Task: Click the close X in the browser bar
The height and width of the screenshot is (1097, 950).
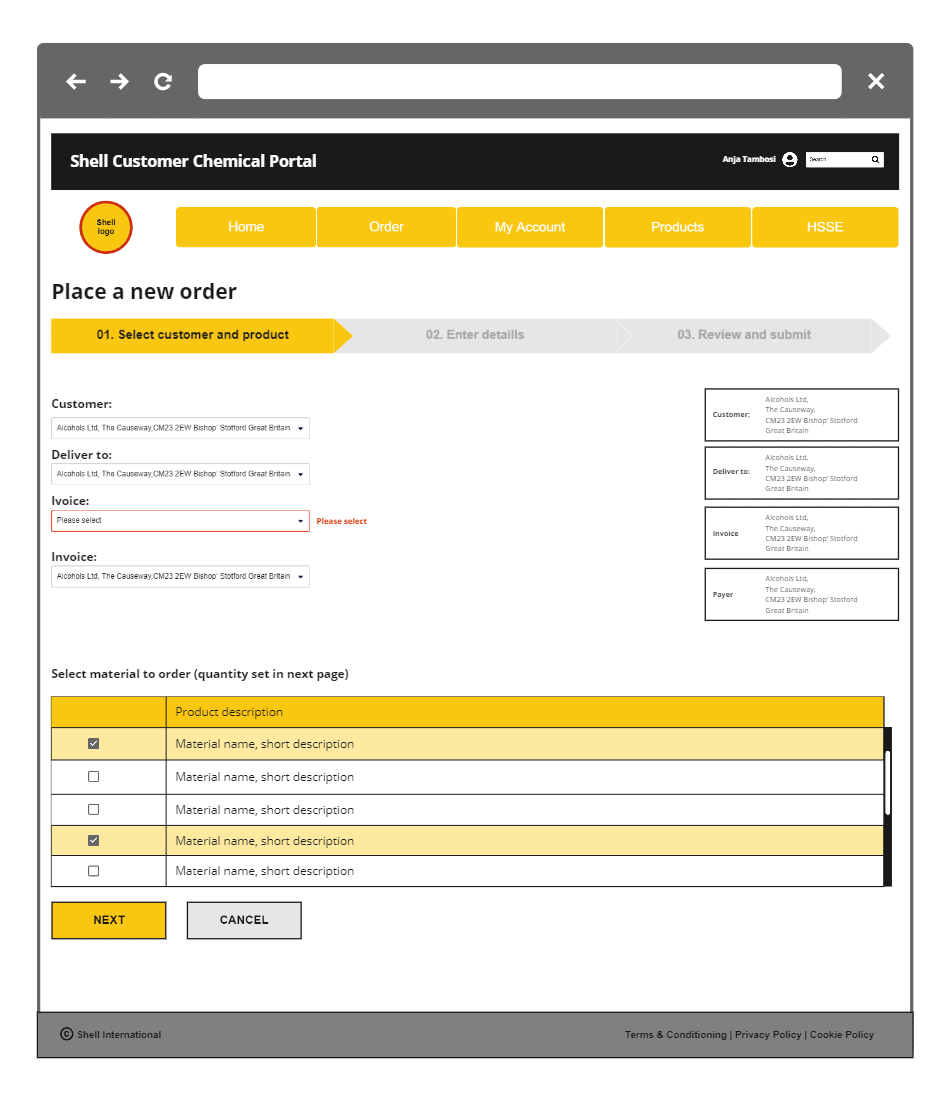Action: point(876,81)
